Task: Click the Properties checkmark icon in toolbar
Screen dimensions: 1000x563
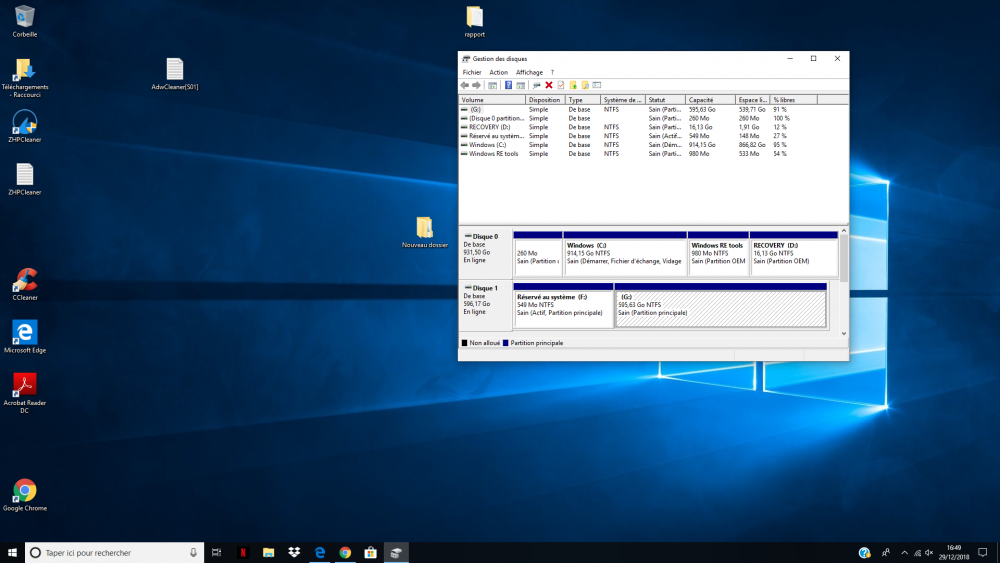Action: (x=561, y=85)
